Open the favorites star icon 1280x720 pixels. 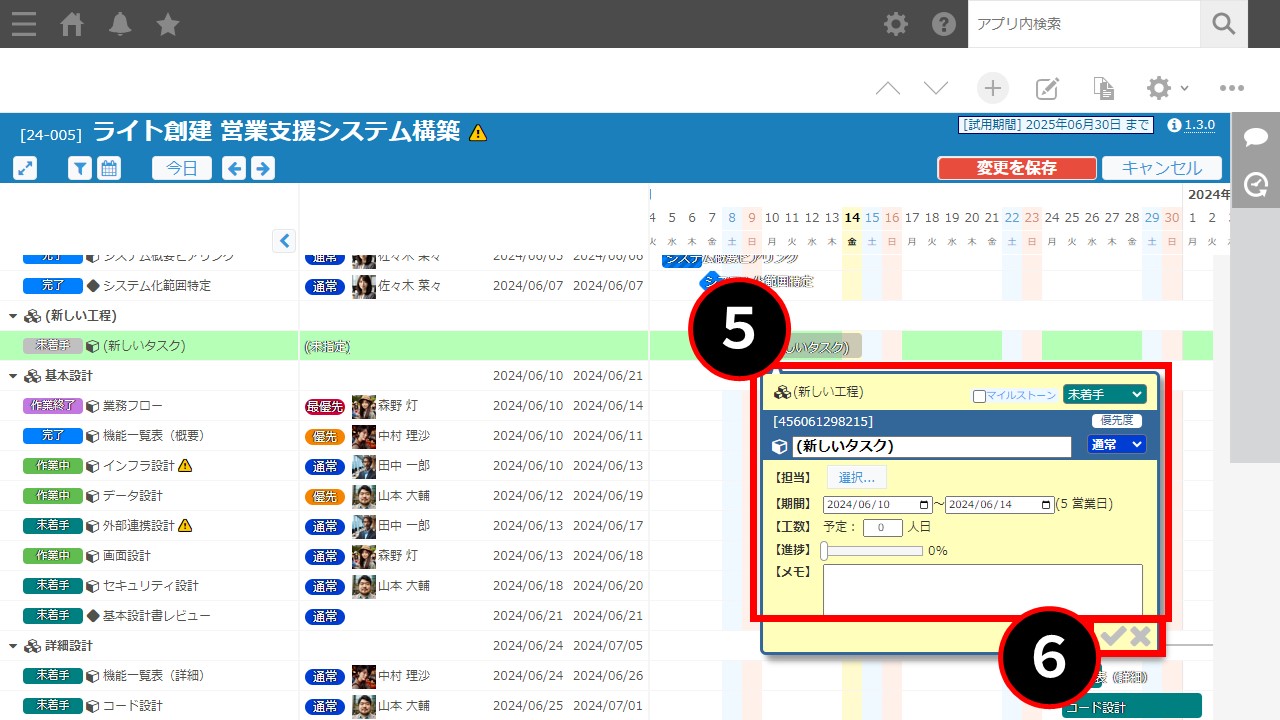point(168,24)
